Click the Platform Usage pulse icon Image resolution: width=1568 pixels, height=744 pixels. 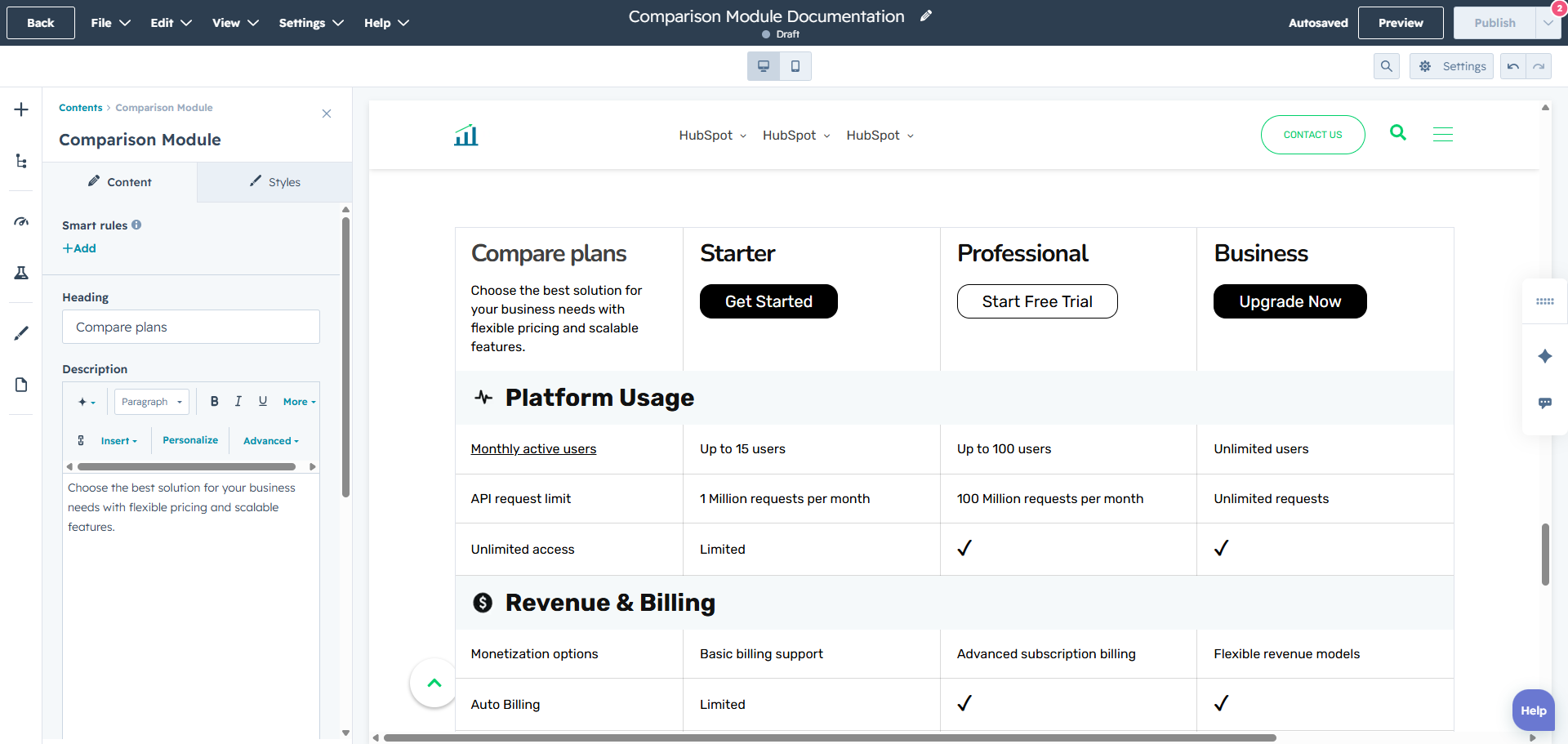click(483, 398)
